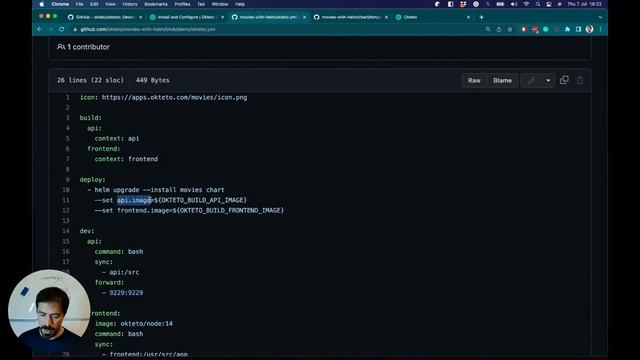Open the volume control in menu bar
This screenshot has height=360, width=640.
(514, 4)
